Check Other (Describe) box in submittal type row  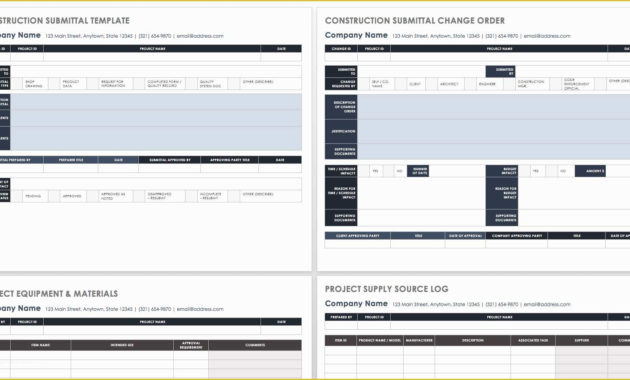233,84
